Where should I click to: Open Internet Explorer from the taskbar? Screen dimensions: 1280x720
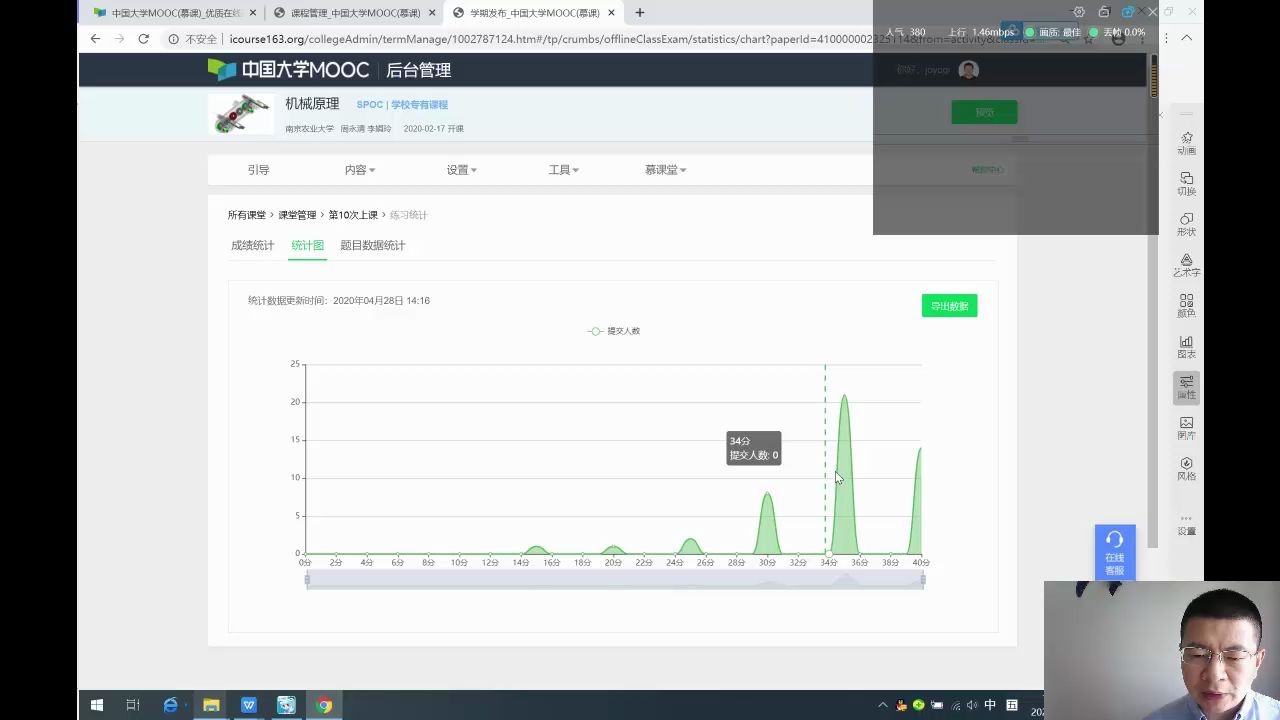(171, 705)
